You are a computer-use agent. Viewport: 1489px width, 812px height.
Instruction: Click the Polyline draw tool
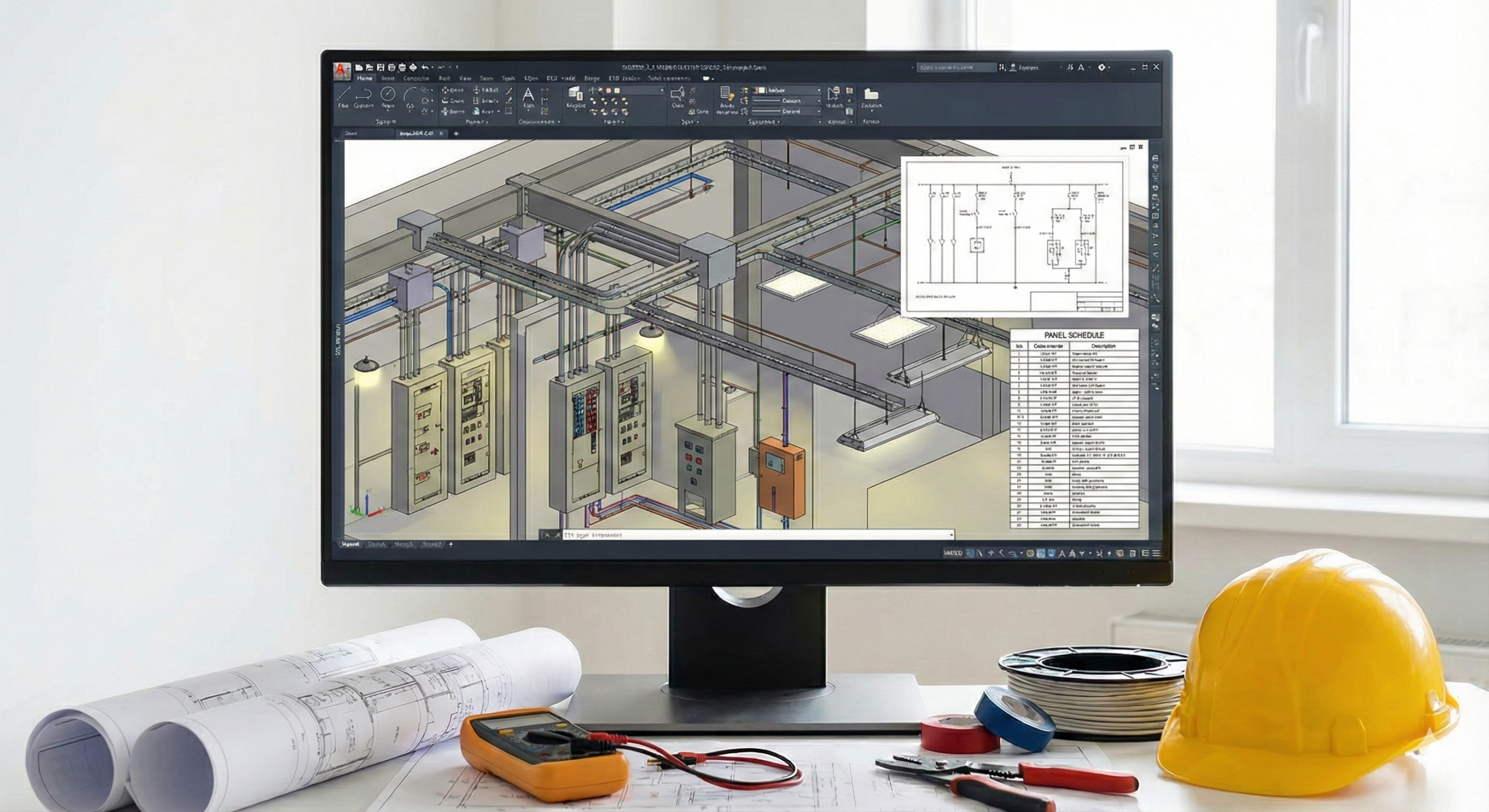coord(364,94)
